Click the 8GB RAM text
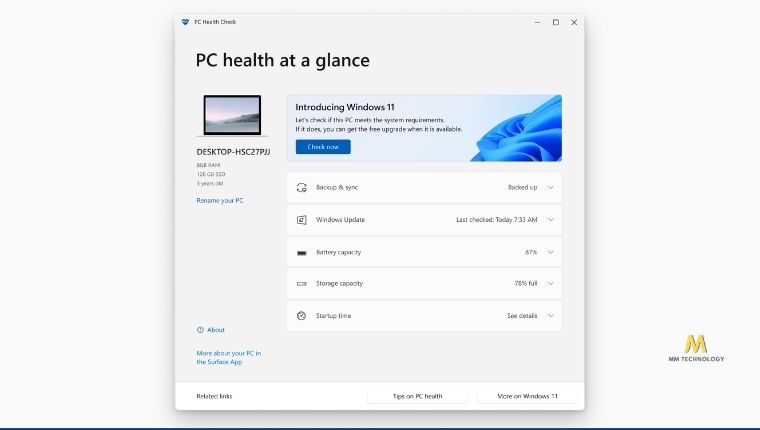The height and width of the screenshot is (430, 760). pyautogui.click(x=208, y=165)
